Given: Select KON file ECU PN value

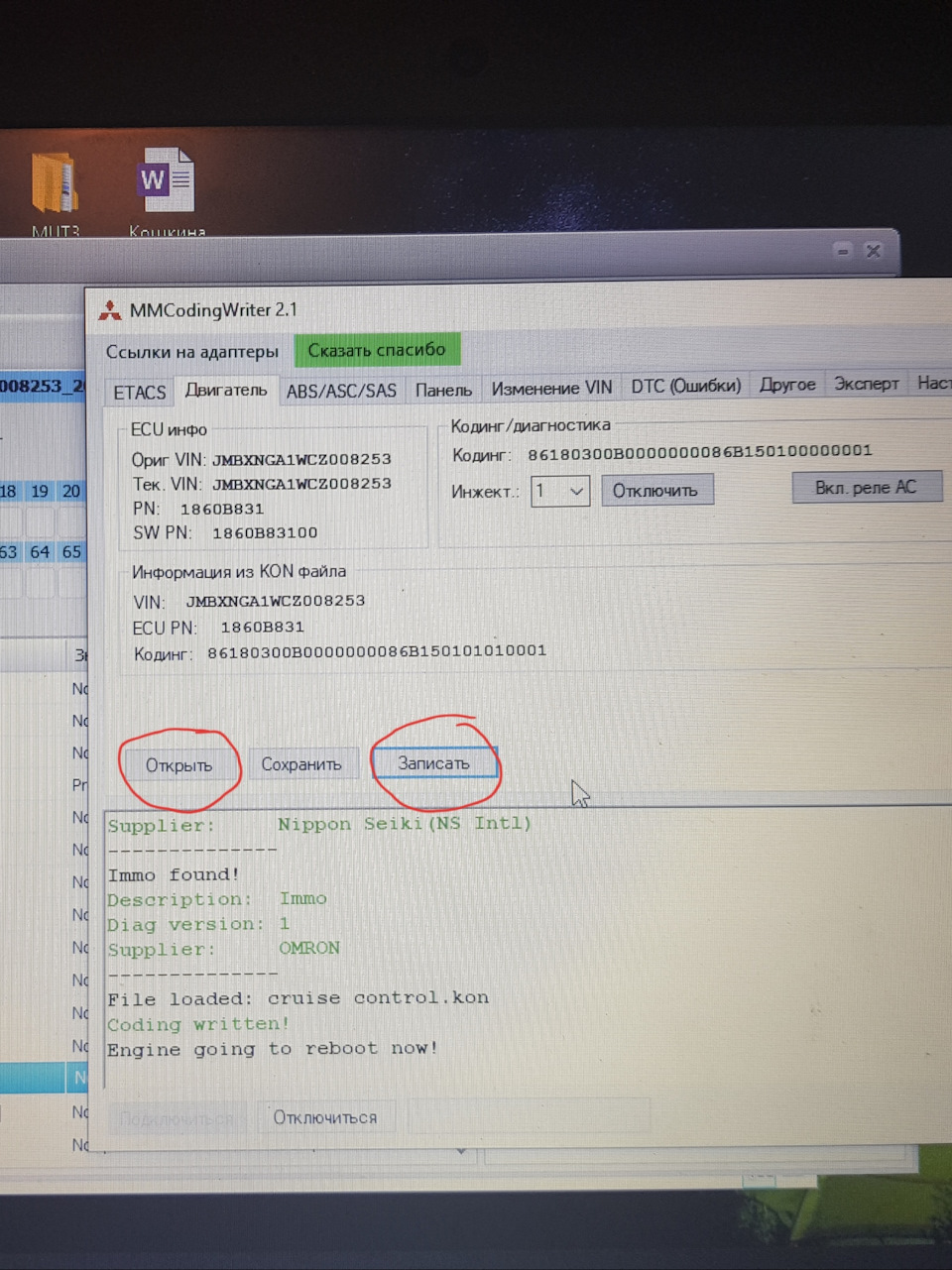Looking at the screenshot, I should coord(263,628).
